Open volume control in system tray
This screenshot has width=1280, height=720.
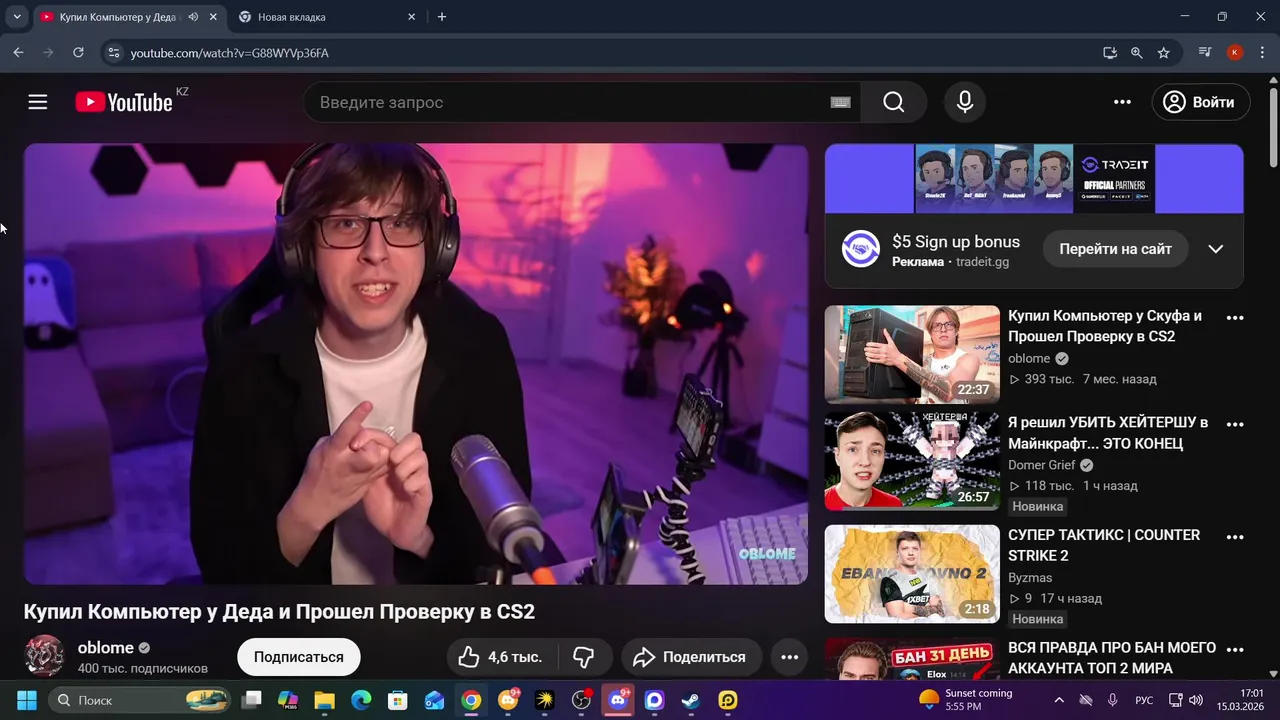(1195, 700)
